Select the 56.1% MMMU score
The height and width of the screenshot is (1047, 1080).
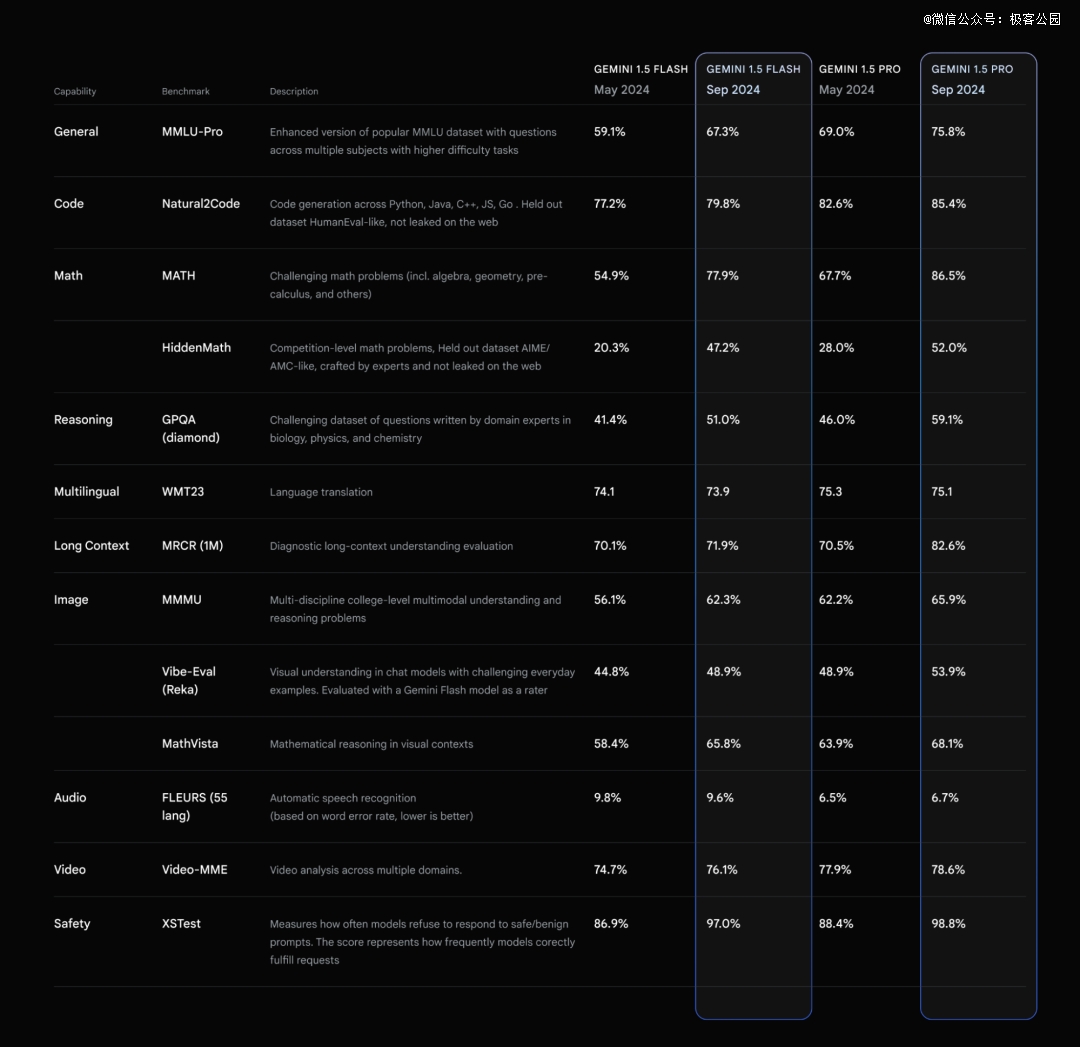click(x=610, y=600)
